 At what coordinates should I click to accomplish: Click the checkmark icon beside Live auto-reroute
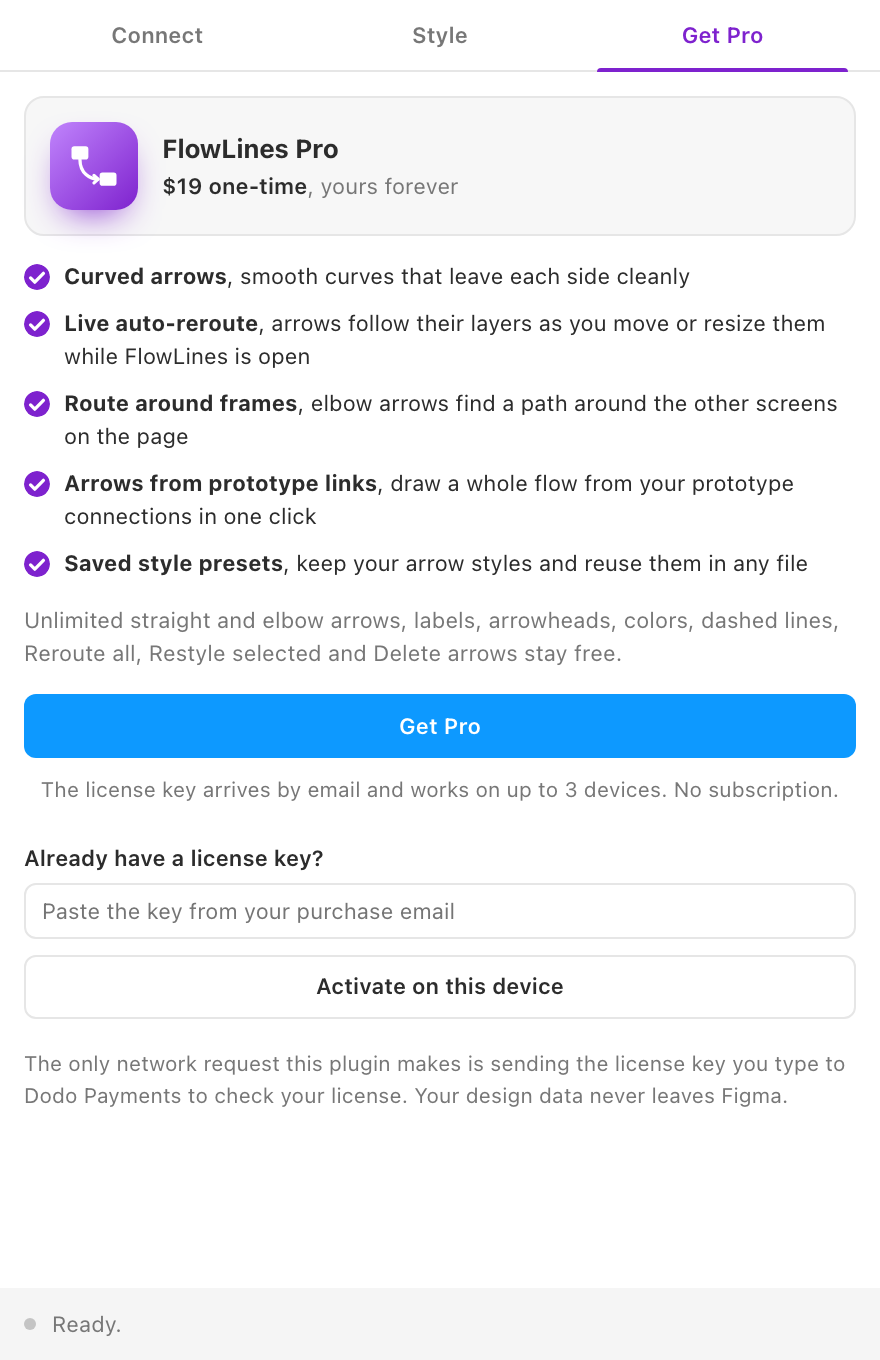click(37, 324)
